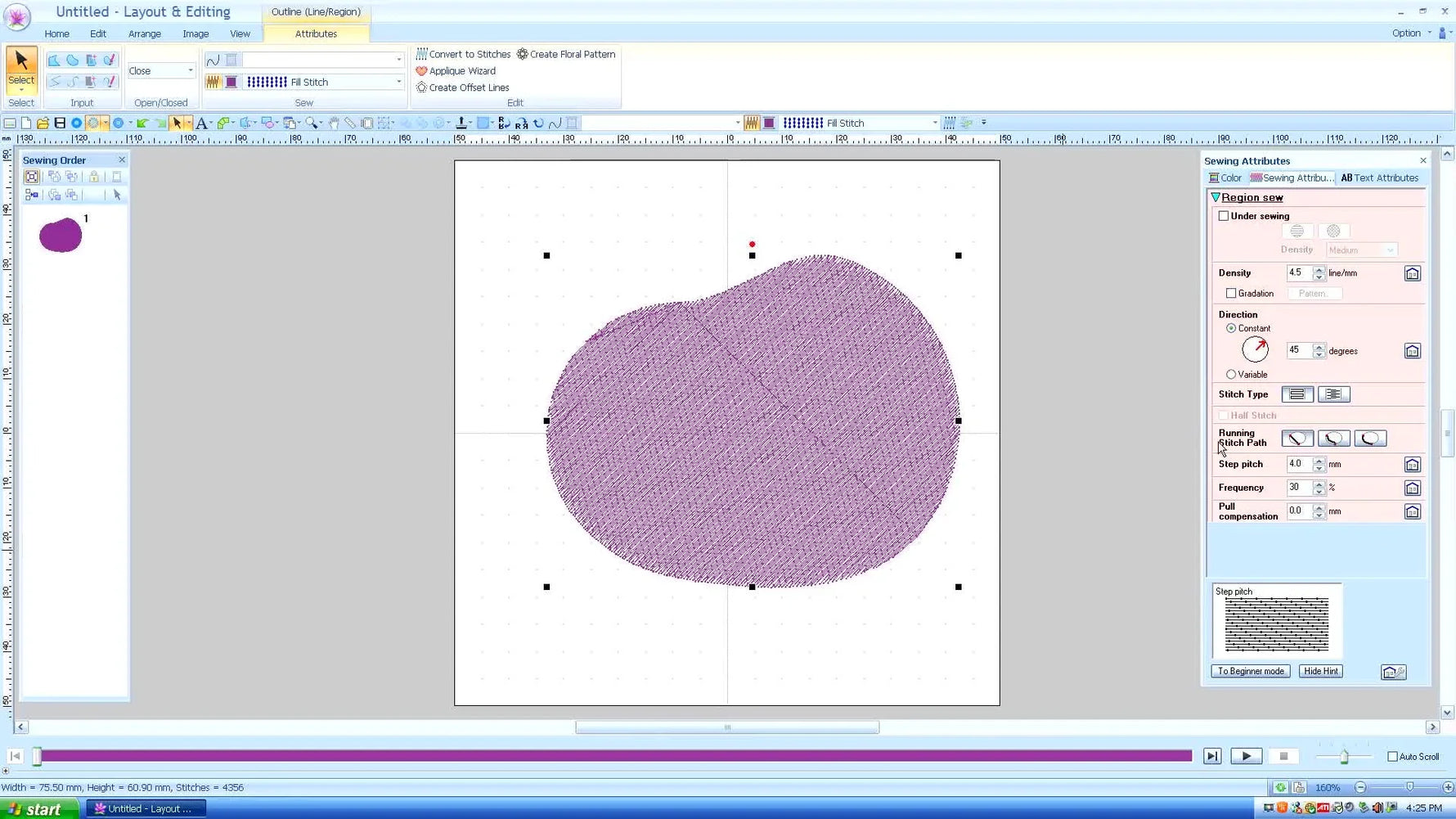Click the play button in the stitch simulator
The image size is (1456, 819).
[x=1246, y=757]
